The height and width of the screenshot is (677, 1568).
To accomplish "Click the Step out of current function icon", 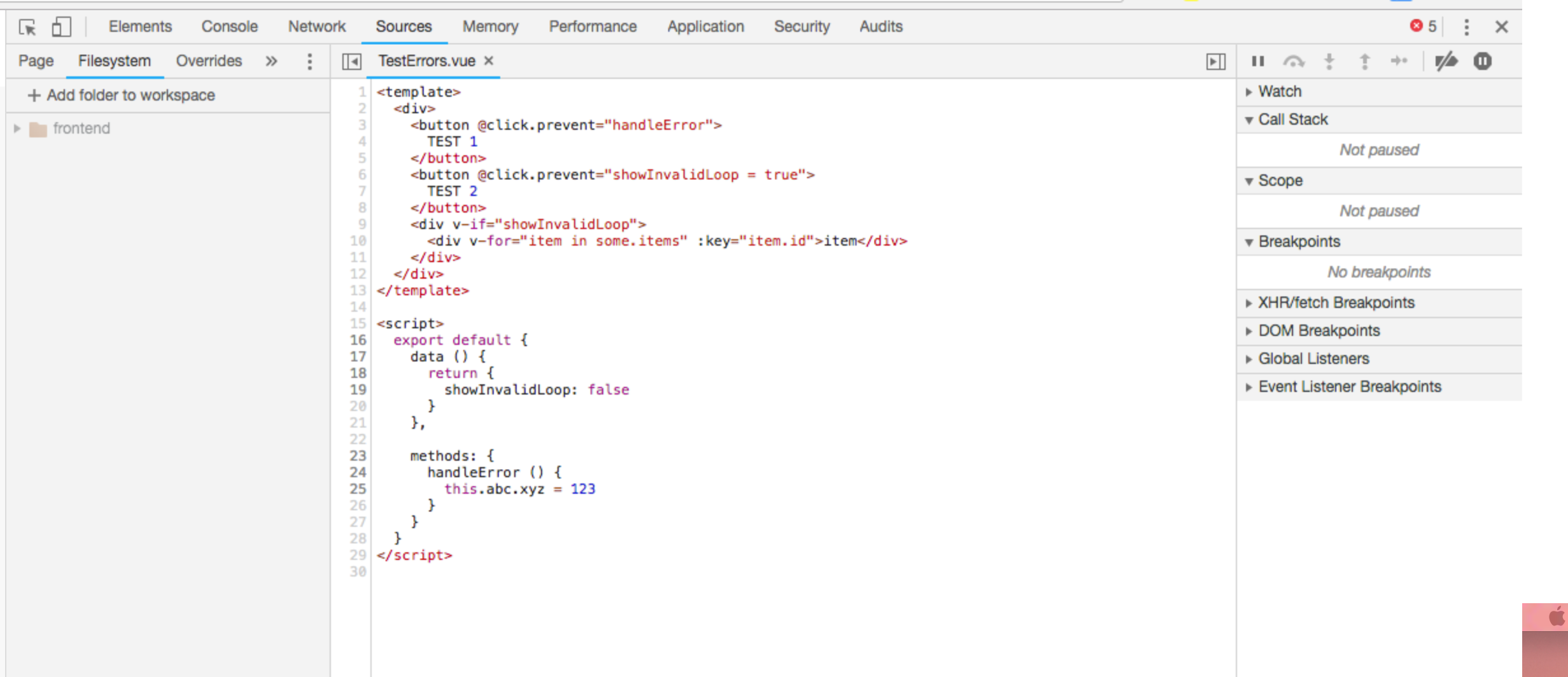I will coord(1365,61).
